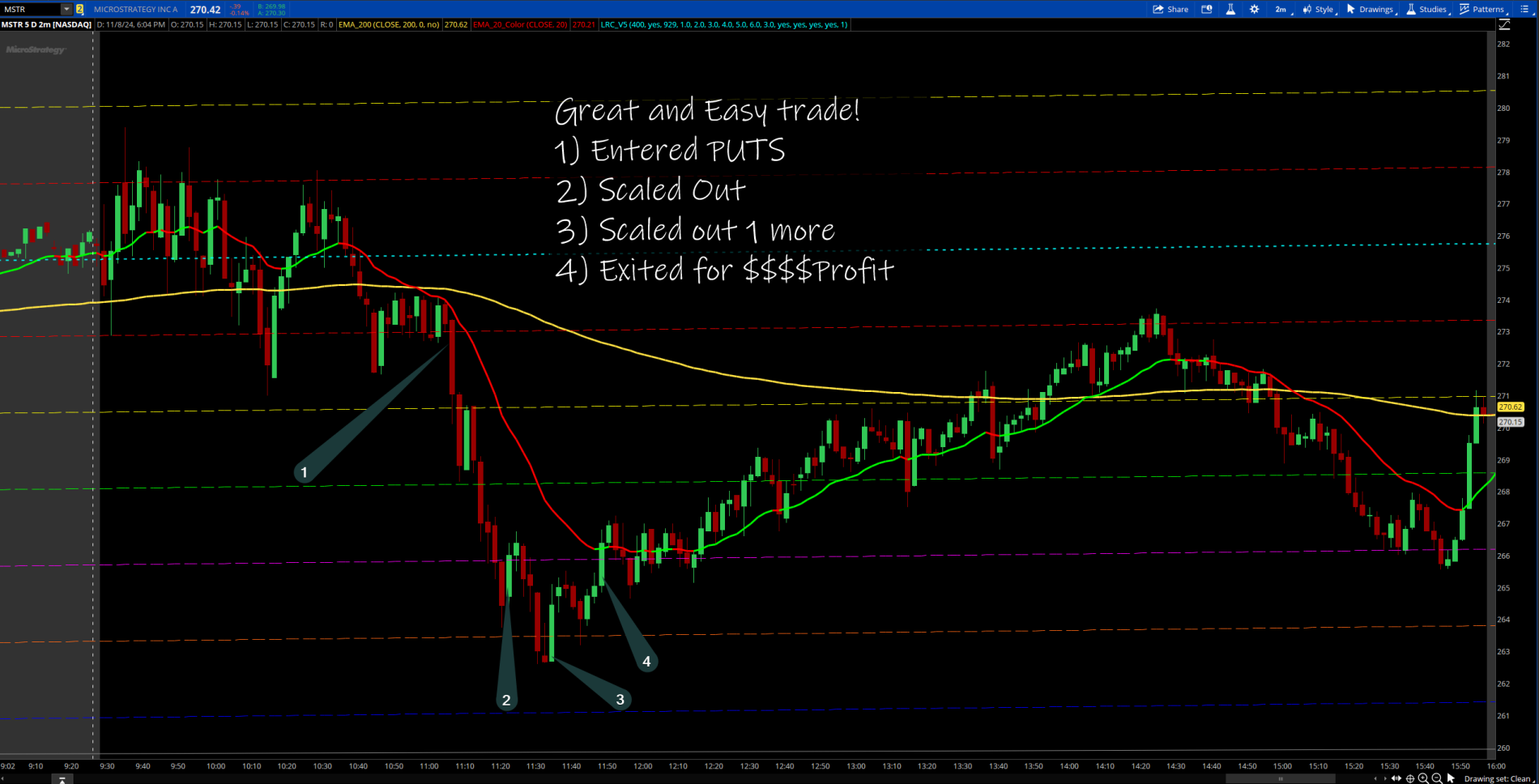Click the MSTR symbol input field

(x=31, y=10)
